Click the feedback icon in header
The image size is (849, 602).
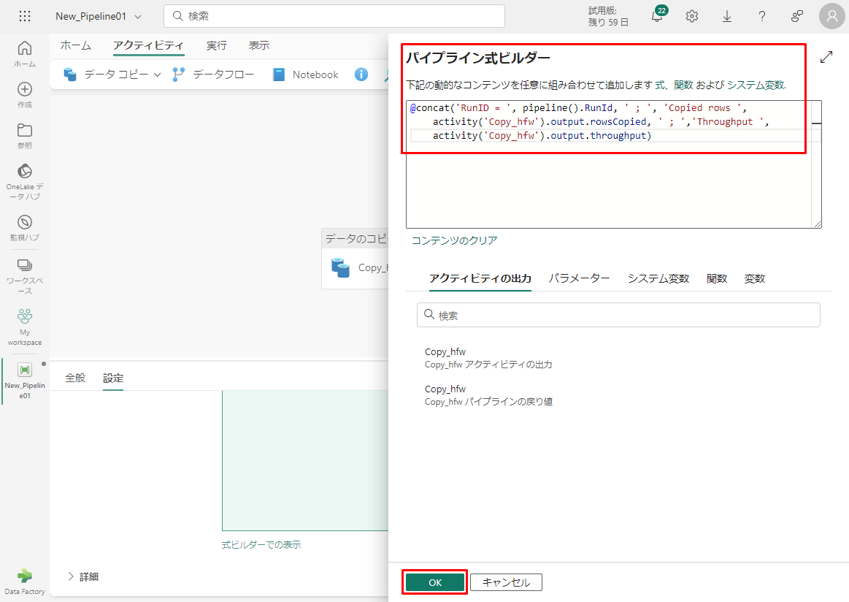[x=797, y=16]
